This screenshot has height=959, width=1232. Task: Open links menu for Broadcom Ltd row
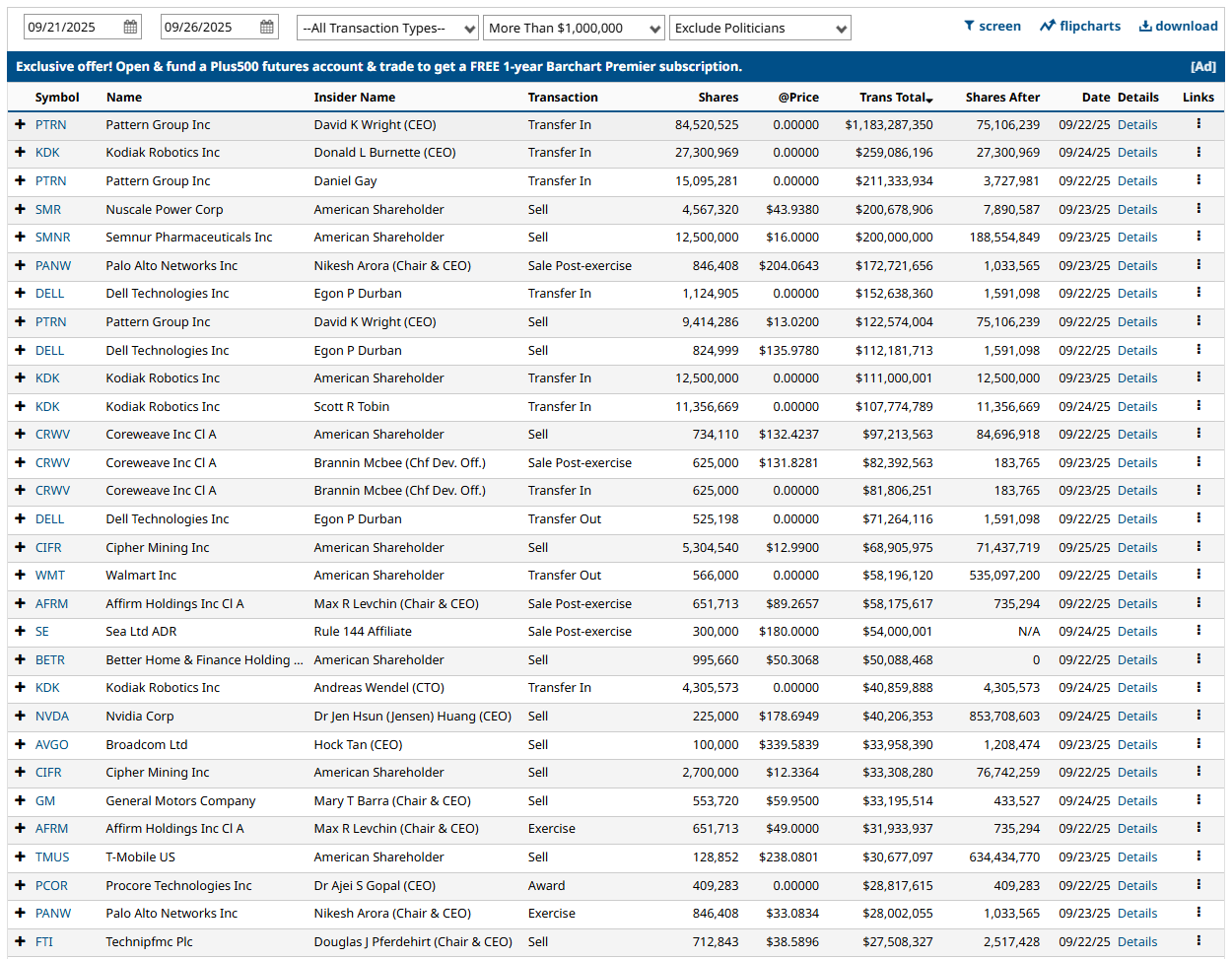(x=1198, y=744)
